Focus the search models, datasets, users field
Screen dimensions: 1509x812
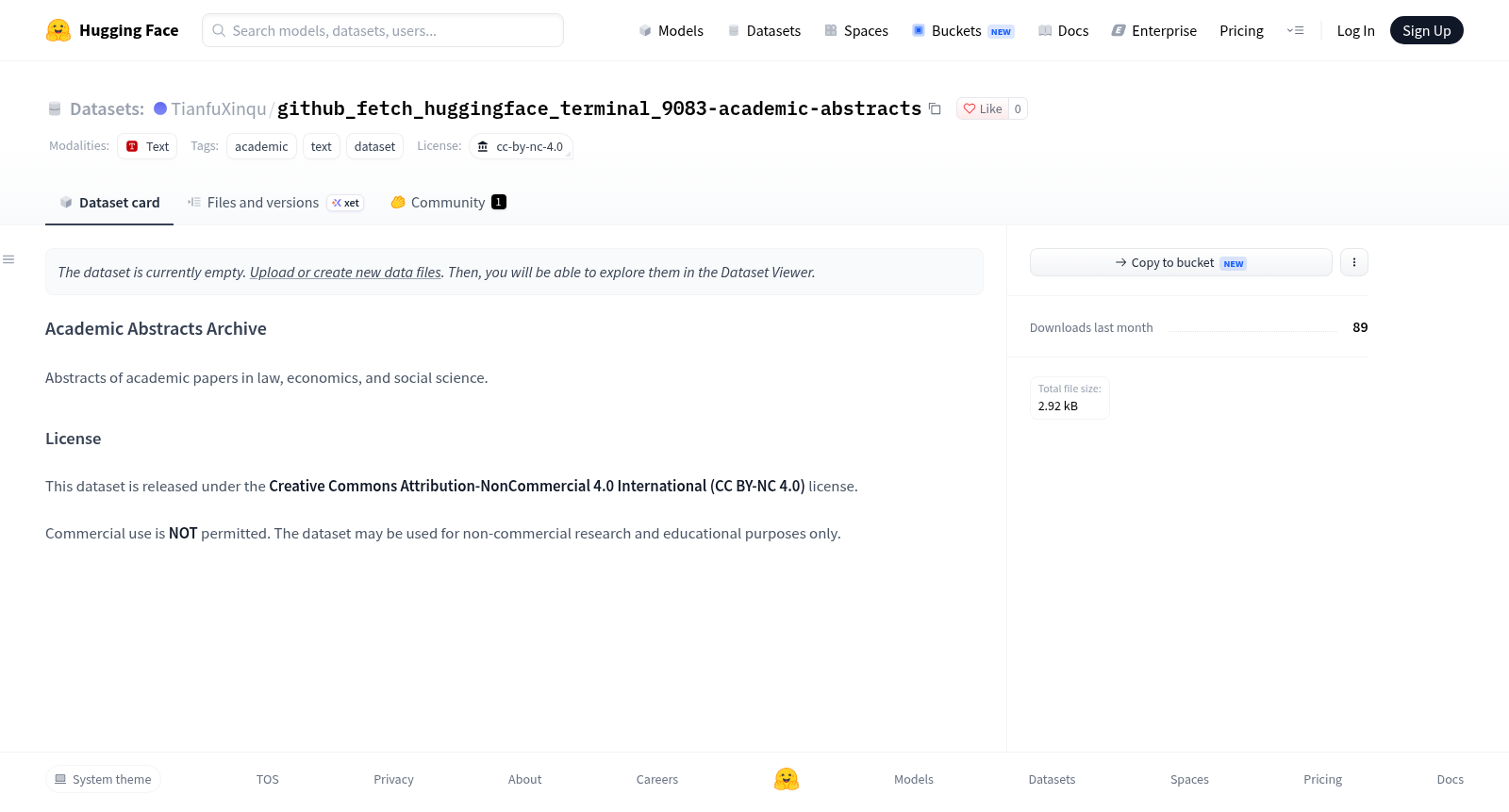383,30
